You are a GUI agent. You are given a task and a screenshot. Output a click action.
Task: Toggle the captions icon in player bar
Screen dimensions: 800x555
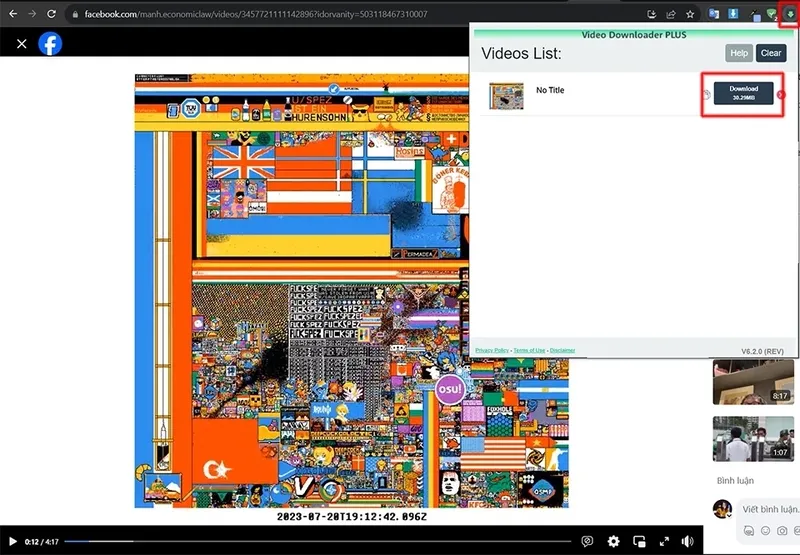tap(588, 541)
